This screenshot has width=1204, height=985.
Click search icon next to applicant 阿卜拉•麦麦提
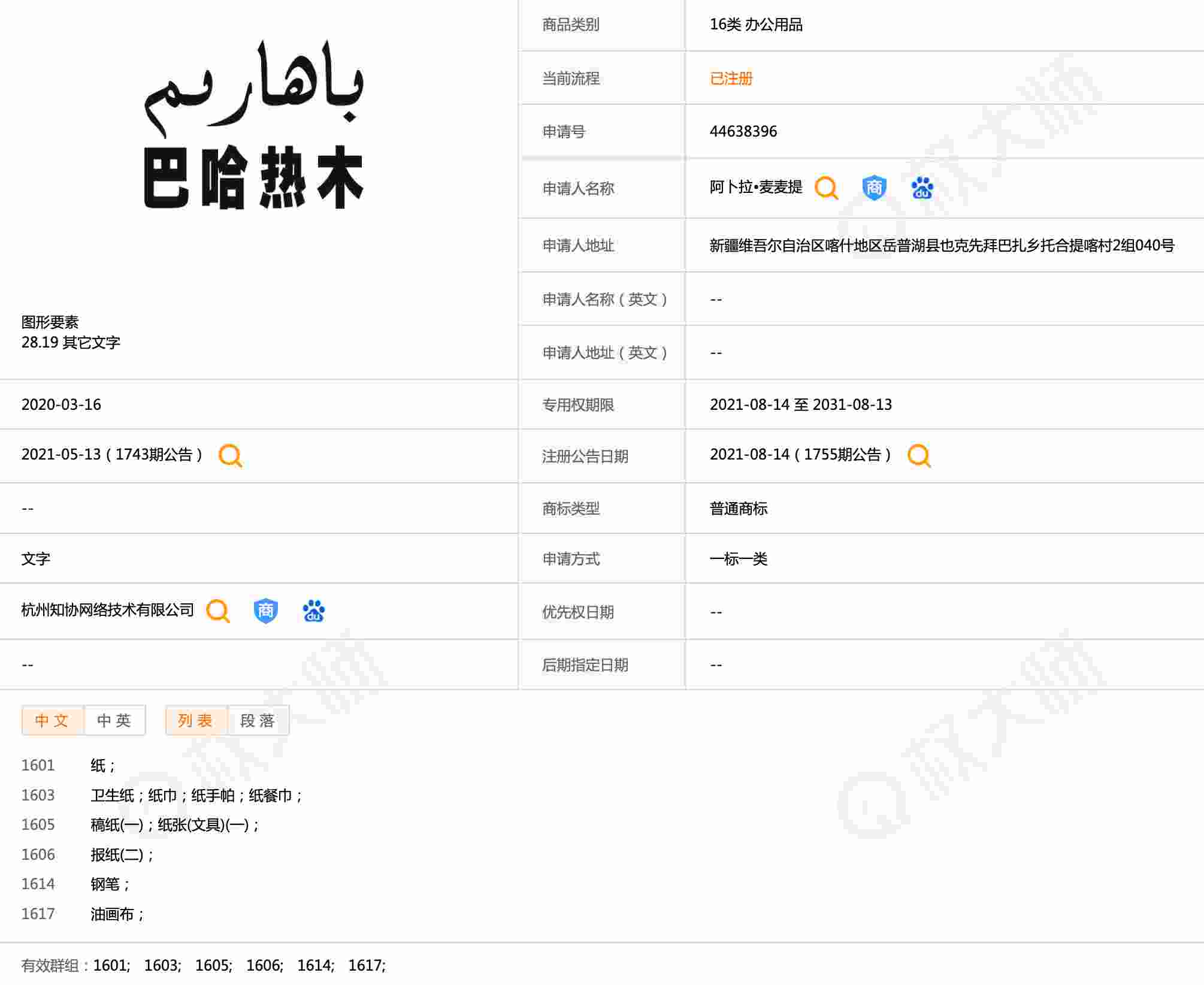coord(826,188)
